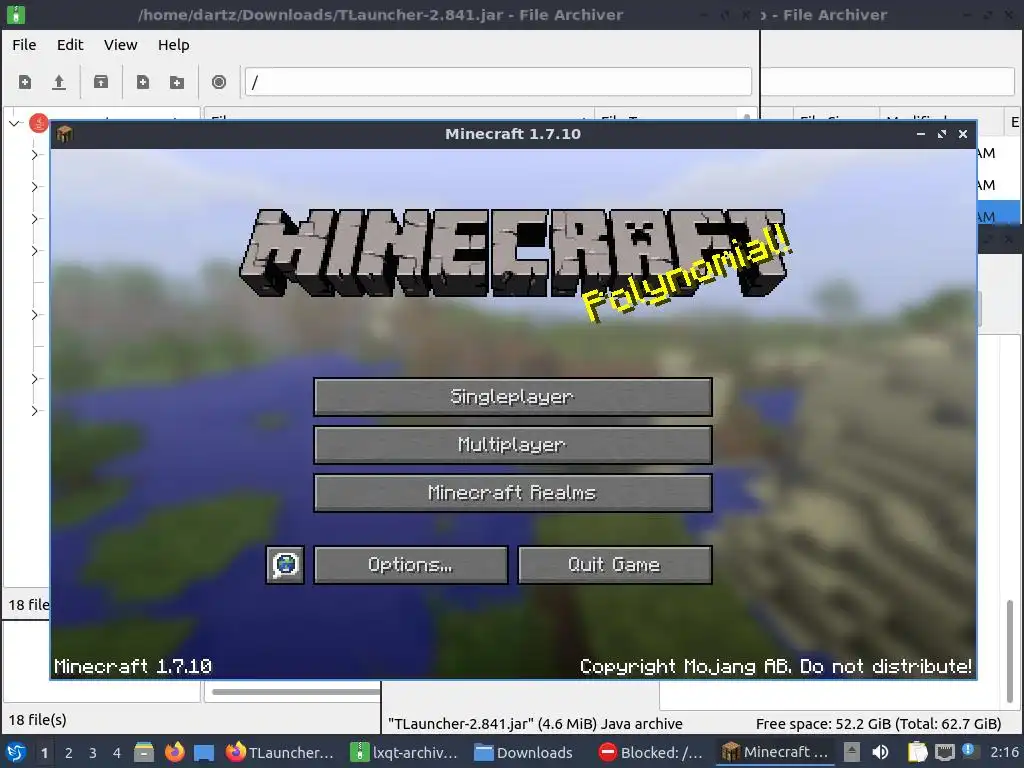Switch to the lxqt-archiver task
The width and height of the screenshot is (1024, 768).
click(404, 752)
